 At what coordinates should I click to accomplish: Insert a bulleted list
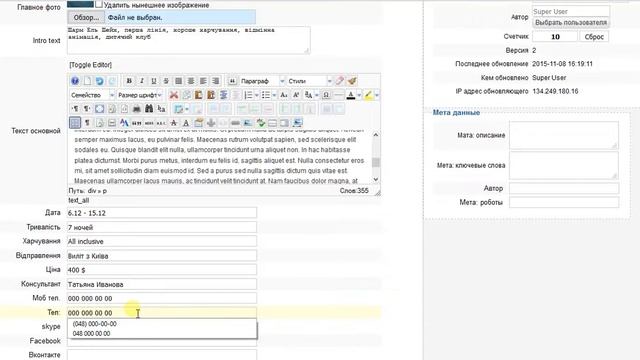tap(266, 95)
